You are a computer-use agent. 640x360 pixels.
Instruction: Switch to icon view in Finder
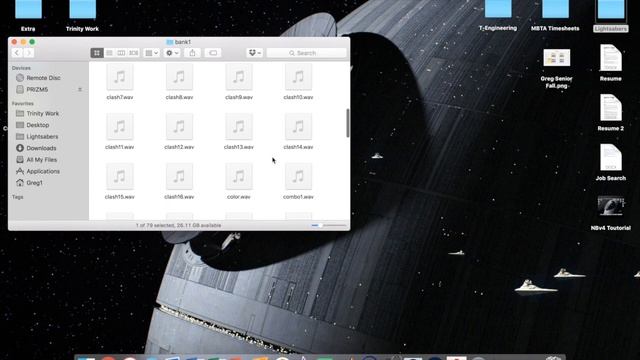click(x=97, y=53)
